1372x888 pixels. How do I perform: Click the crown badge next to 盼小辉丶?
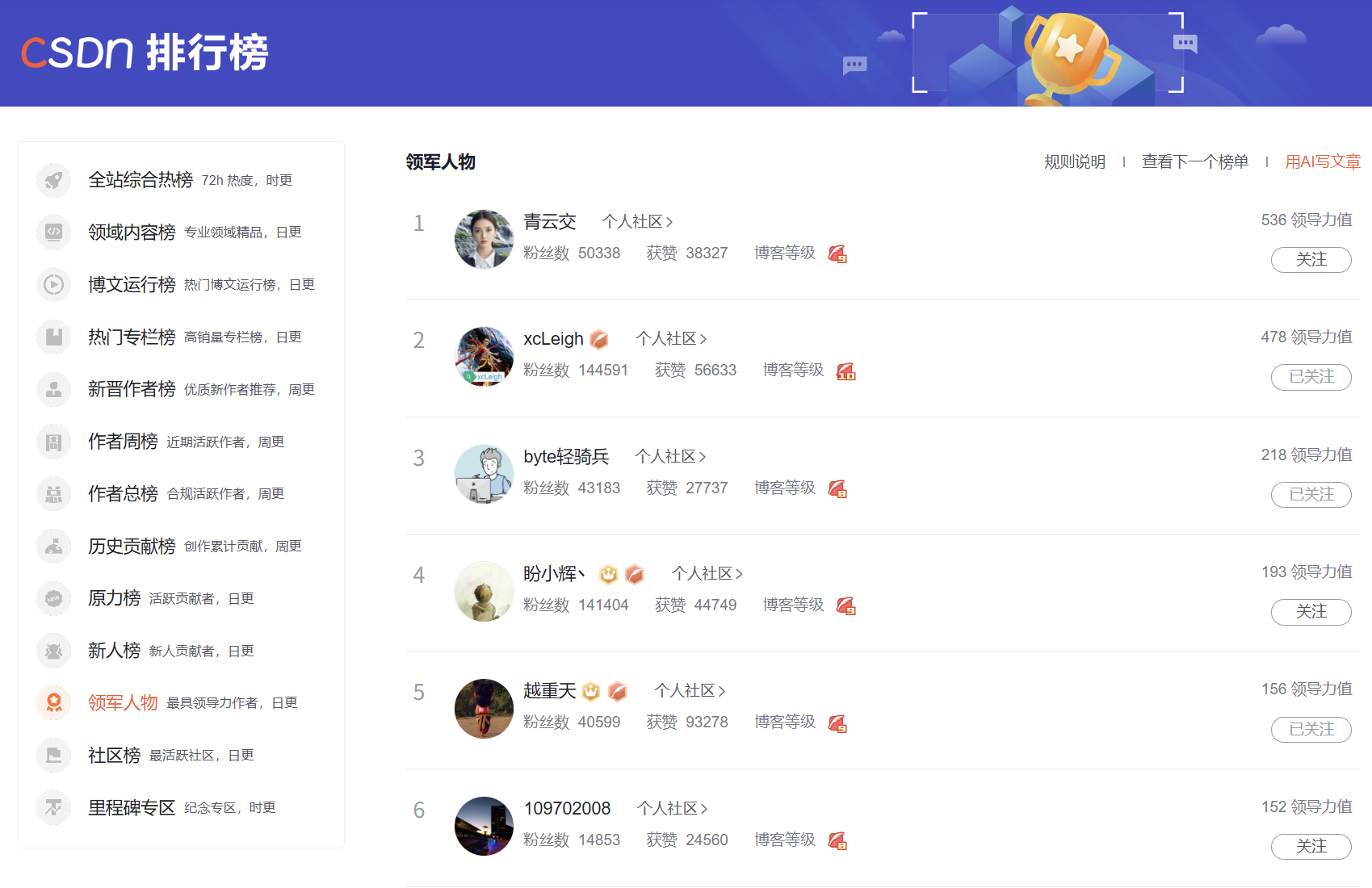click(608, 574)
